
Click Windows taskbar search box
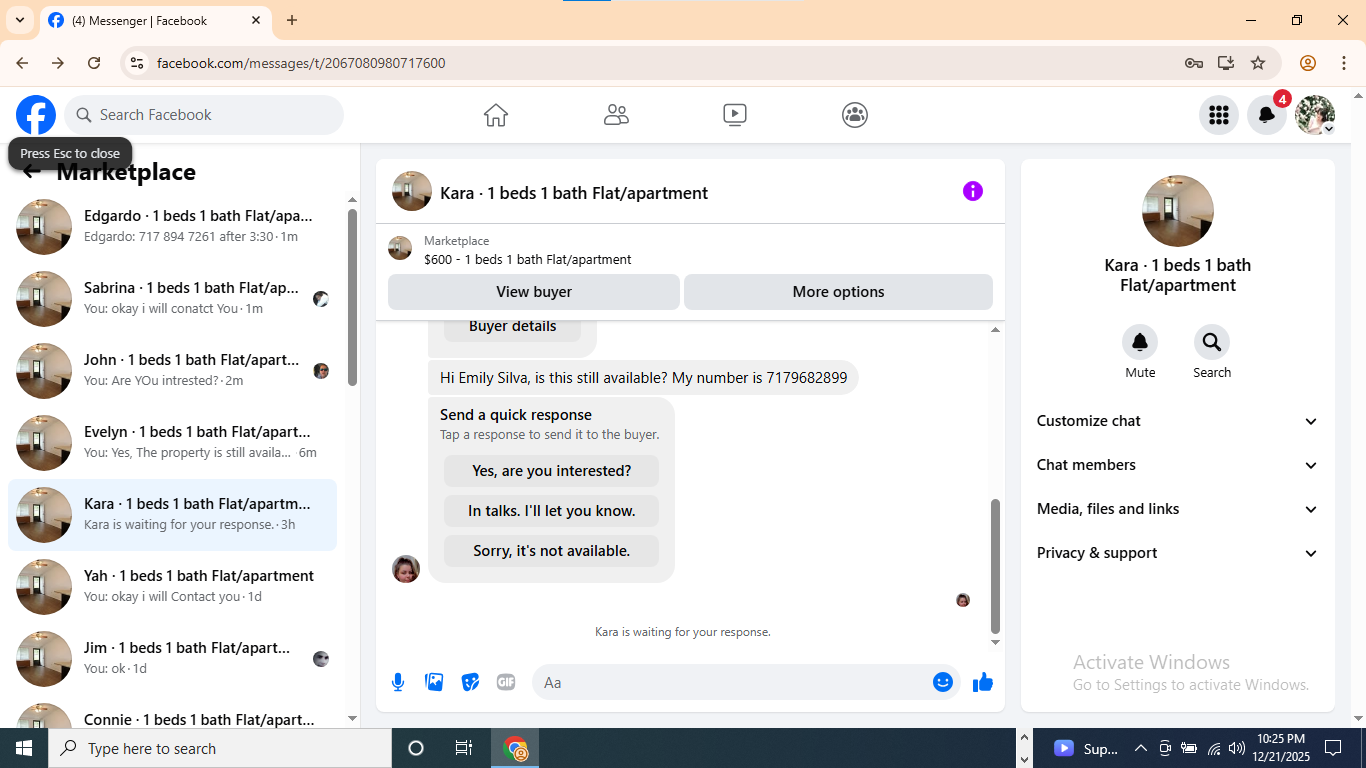pyautogui.click(x=220, y=748)
